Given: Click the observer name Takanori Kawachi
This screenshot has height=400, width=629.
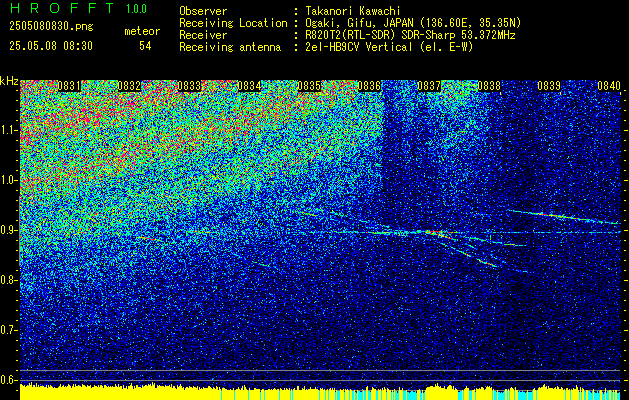Looking at the screenshot, I should [x=353, y=12].
